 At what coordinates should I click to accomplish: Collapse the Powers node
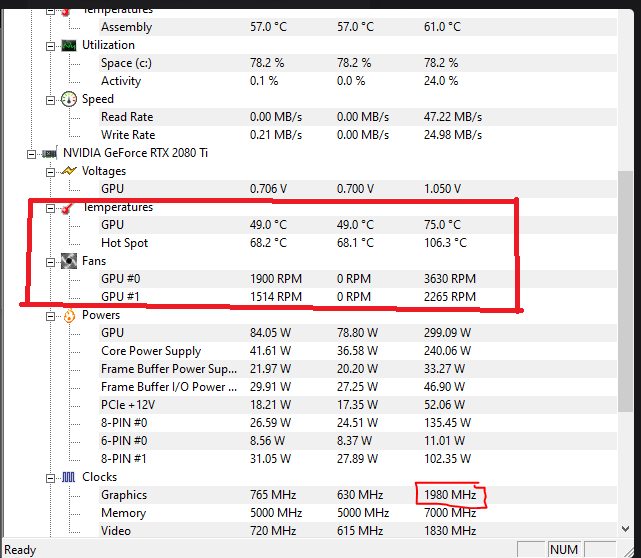pos(50,316)
